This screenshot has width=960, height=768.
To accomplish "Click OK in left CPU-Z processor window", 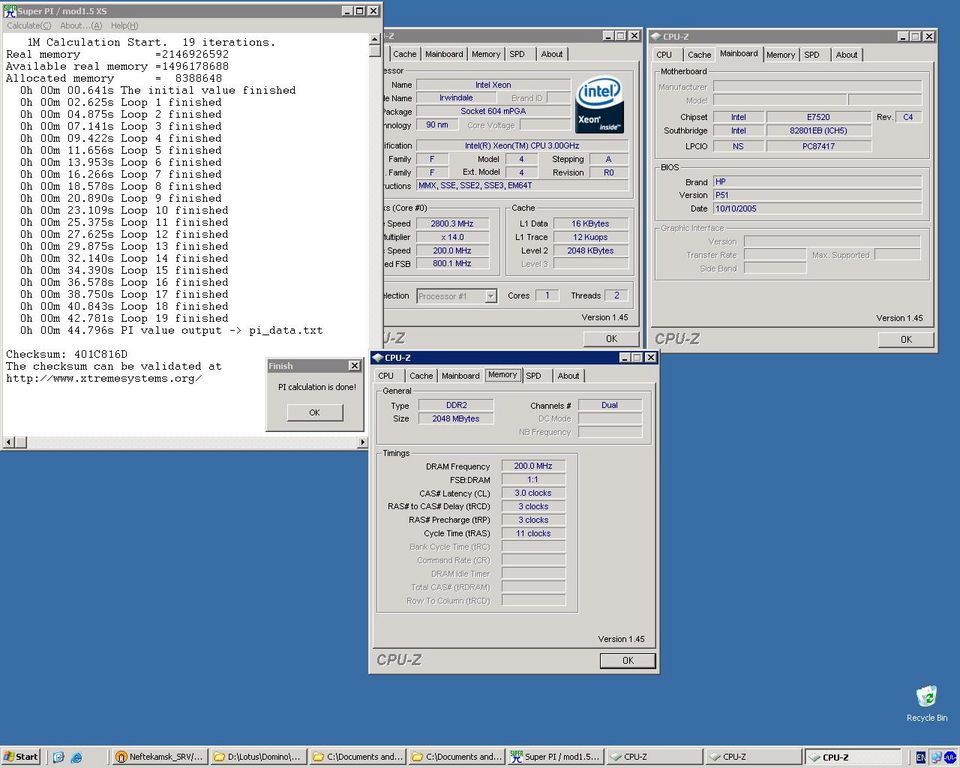I will tap(611, 339).
